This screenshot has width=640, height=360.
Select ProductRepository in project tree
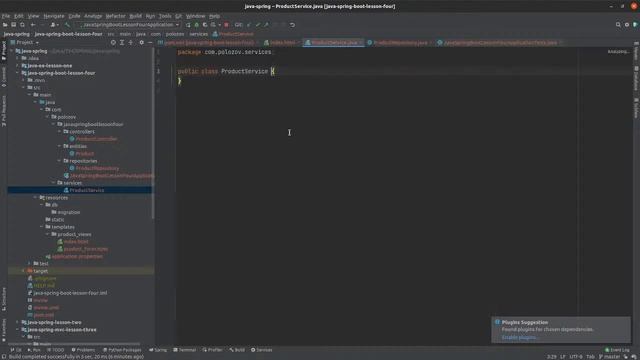97,169
